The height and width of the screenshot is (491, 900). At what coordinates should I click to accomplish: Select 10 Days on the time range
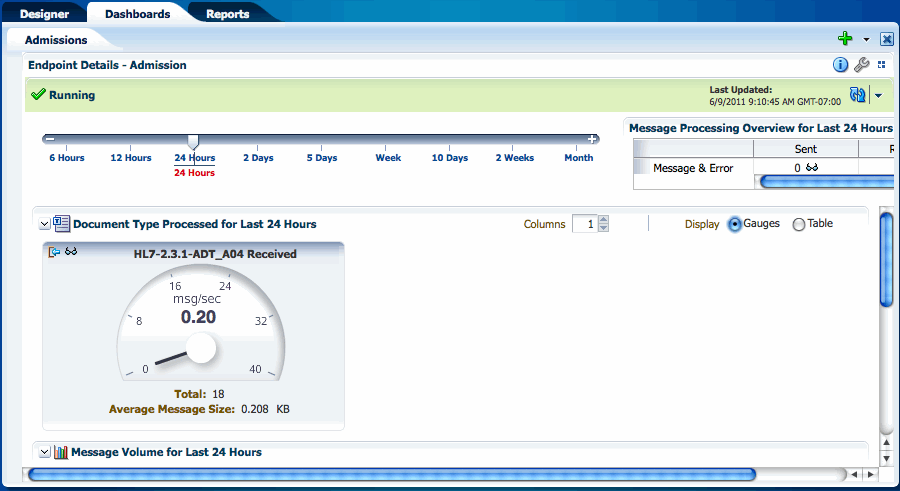pyautogui.click(x=450, y=157)
